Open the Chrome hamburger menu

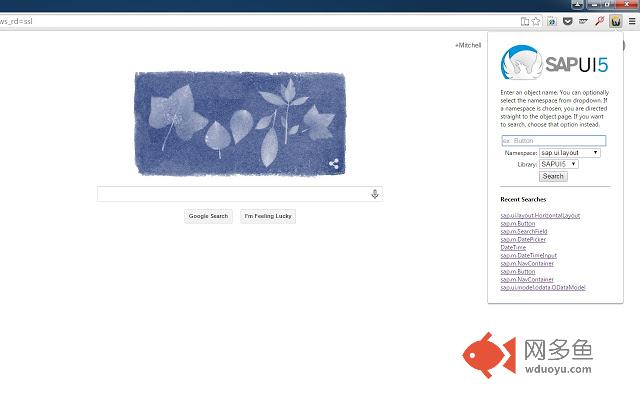pyautogui.click(x=632, y=21)
